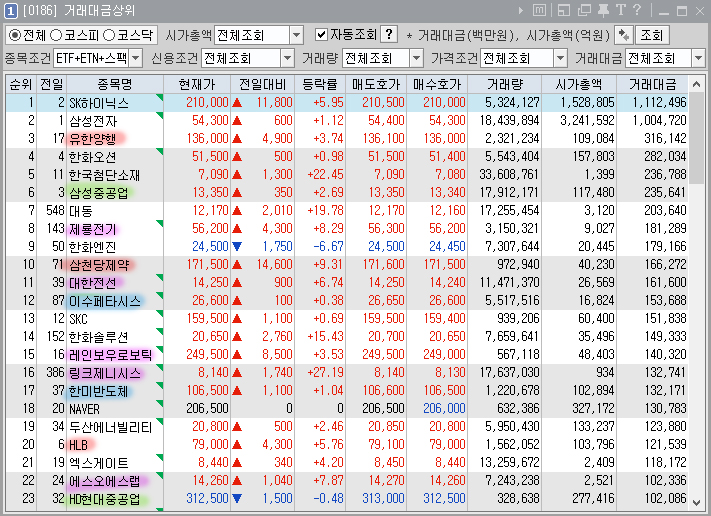Click the 거래대금 column header

(652, 84)
